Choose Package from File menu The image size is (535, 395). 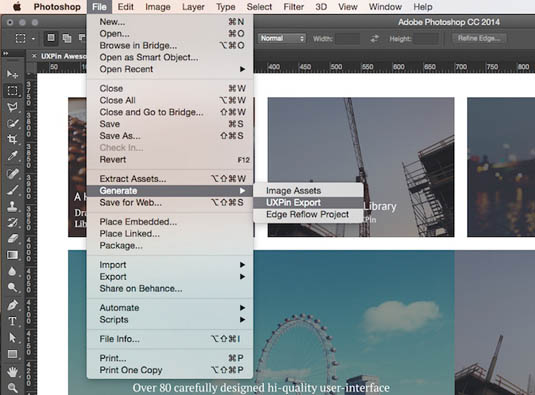point(170,246)
